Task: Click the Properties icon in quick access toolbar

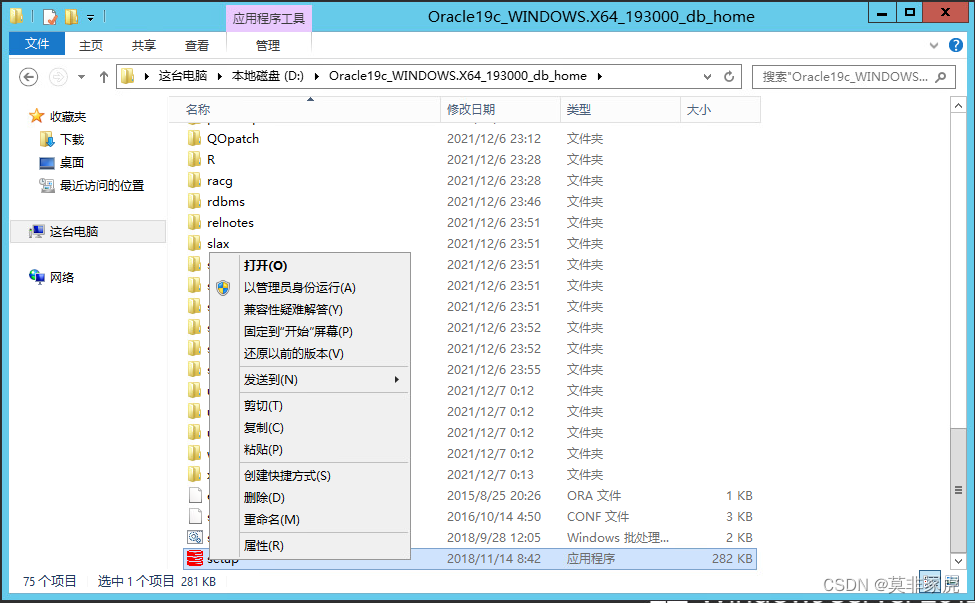Action: (50, 17)
